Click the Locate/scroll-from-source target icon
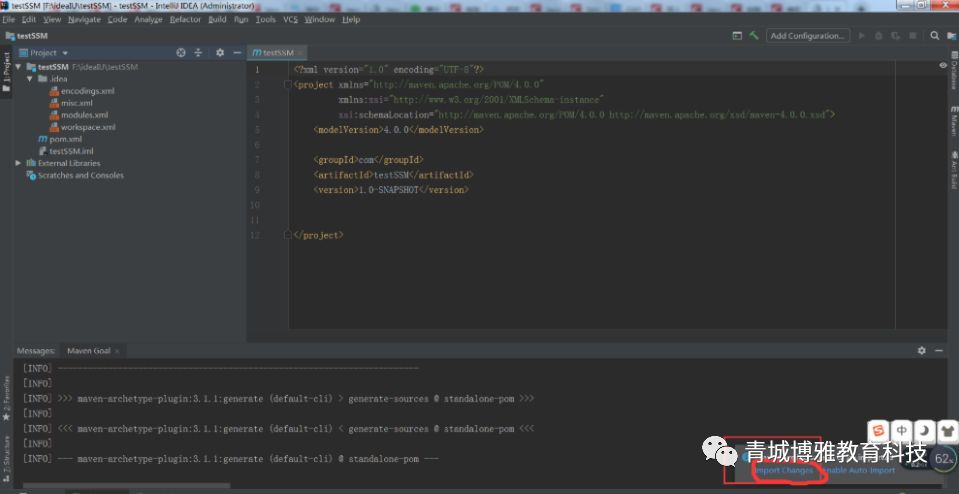 tap(180, 53)
